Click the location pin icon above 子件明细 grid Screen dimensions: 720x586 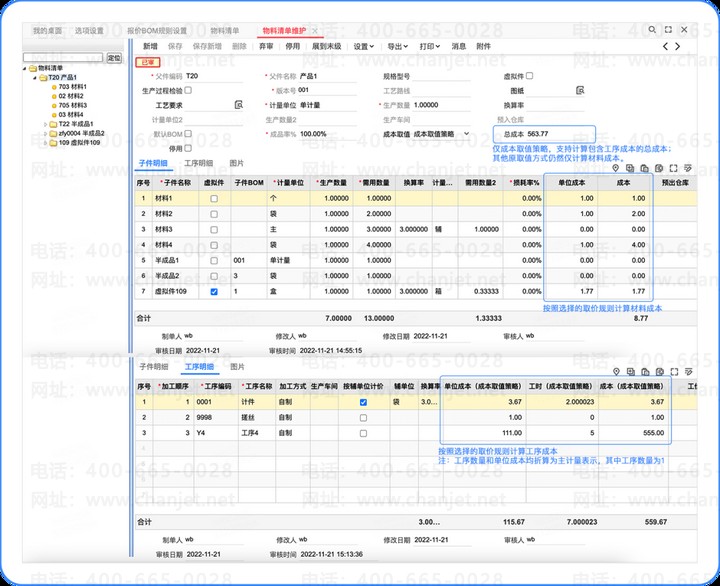point(617,168)
